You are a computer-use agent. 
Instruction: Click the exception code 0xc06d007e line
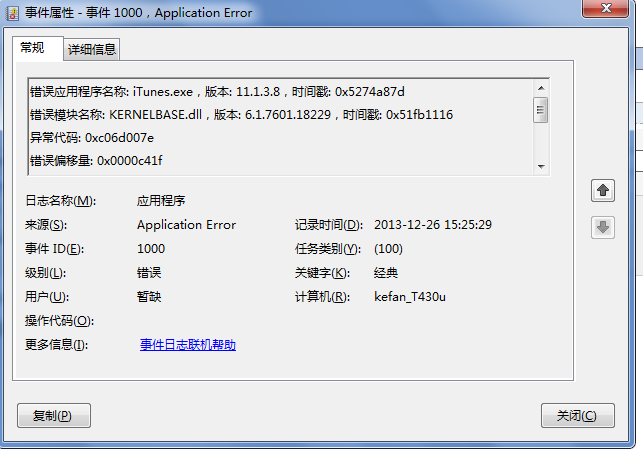coord(92,138)
